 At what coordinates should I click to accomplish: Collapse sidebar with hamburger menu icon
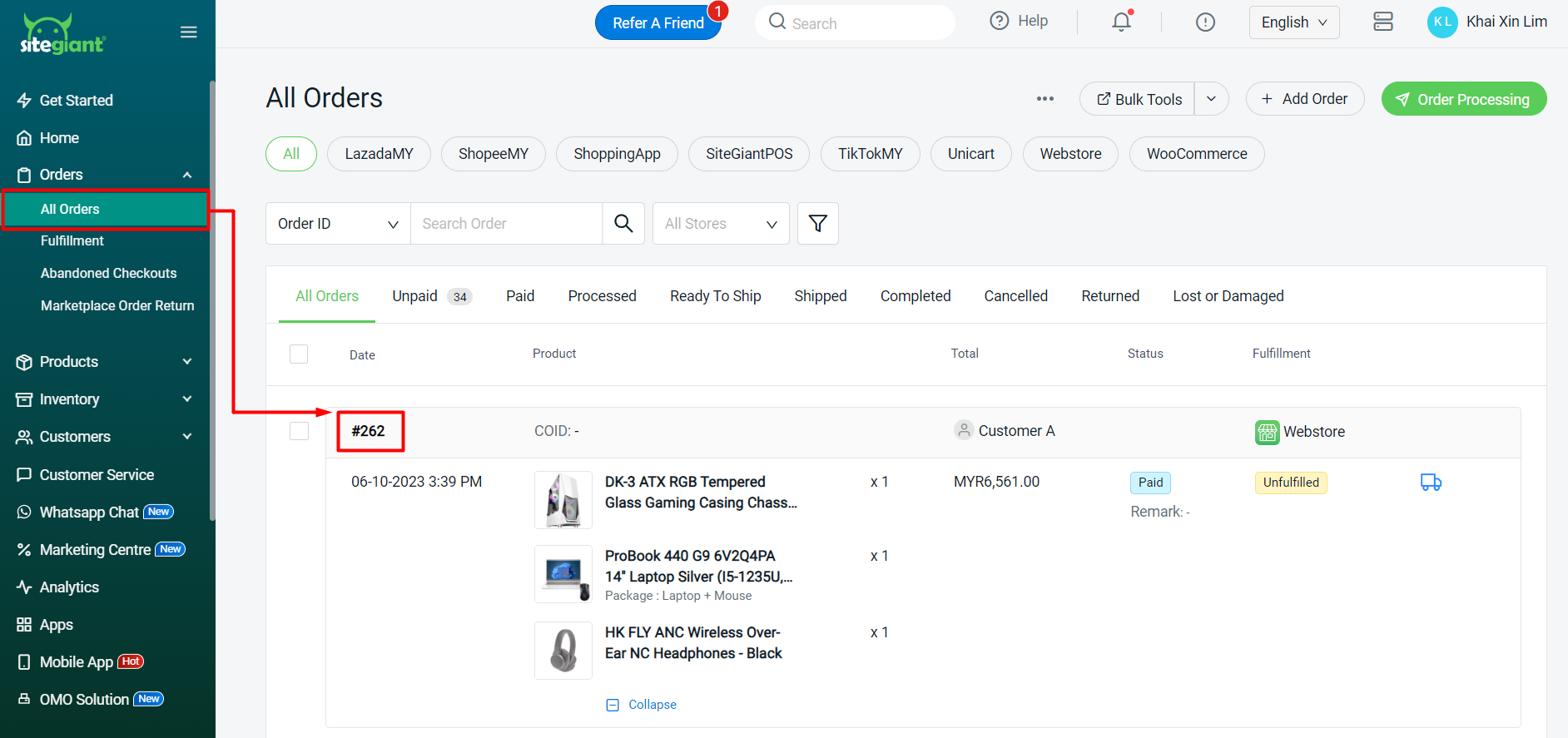click(x=189, y=32)
